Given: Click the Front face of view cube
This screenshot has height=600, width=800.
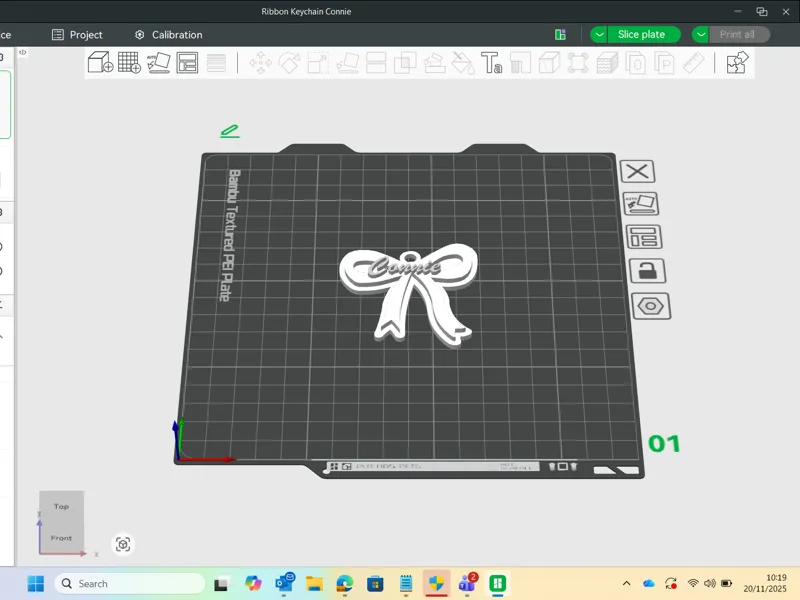Looking at the screenshot, I should (61, 538).
